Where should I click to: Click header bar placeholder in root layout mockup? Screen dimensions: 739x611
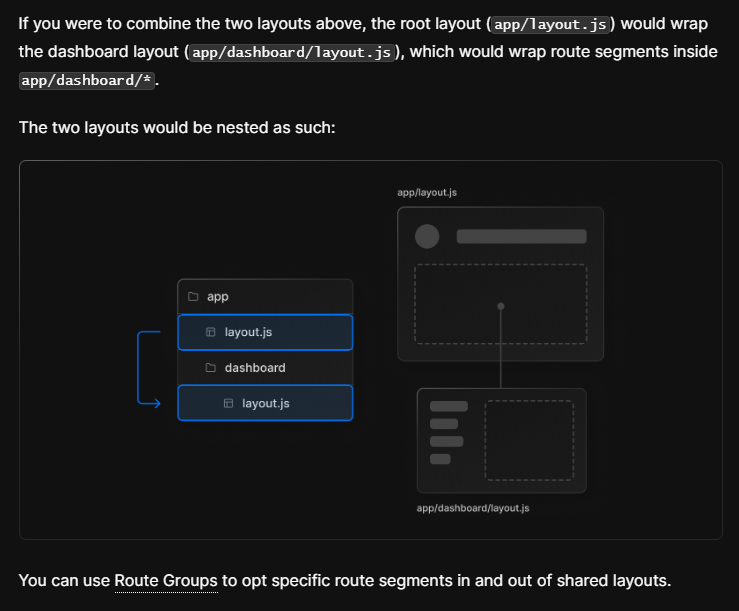click(522, 236)
